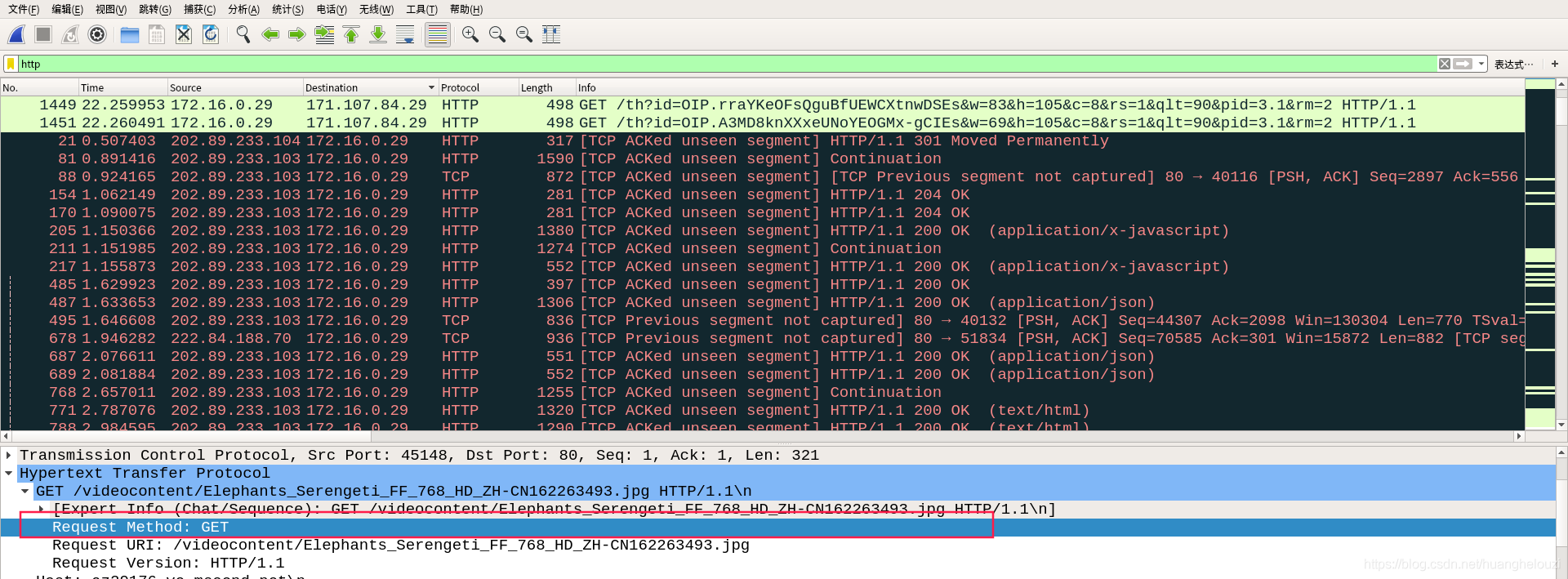This screenshot has width=1568, height=579.
Task: Zoom out on packet text
Action: point(497,34)
